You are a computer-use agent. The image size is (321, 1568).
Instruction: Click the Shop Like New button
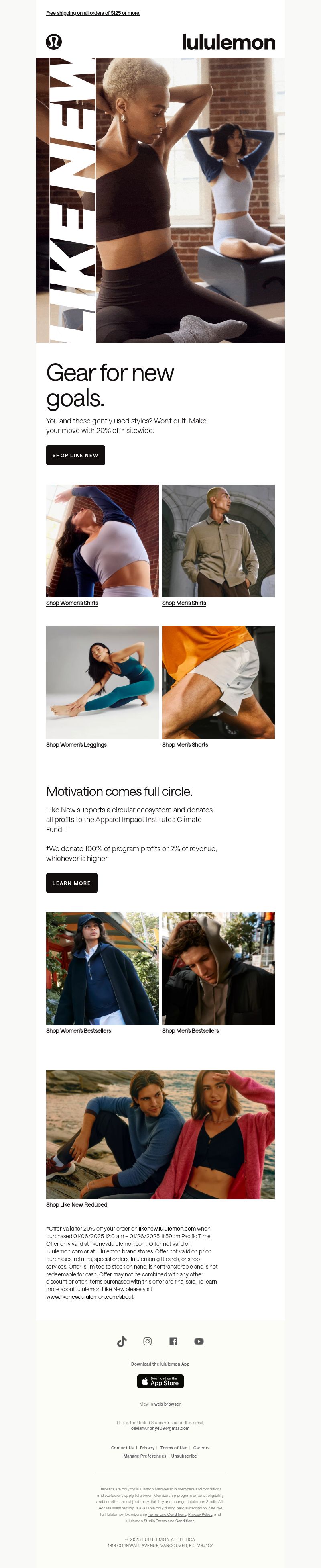tap(75, 455)
